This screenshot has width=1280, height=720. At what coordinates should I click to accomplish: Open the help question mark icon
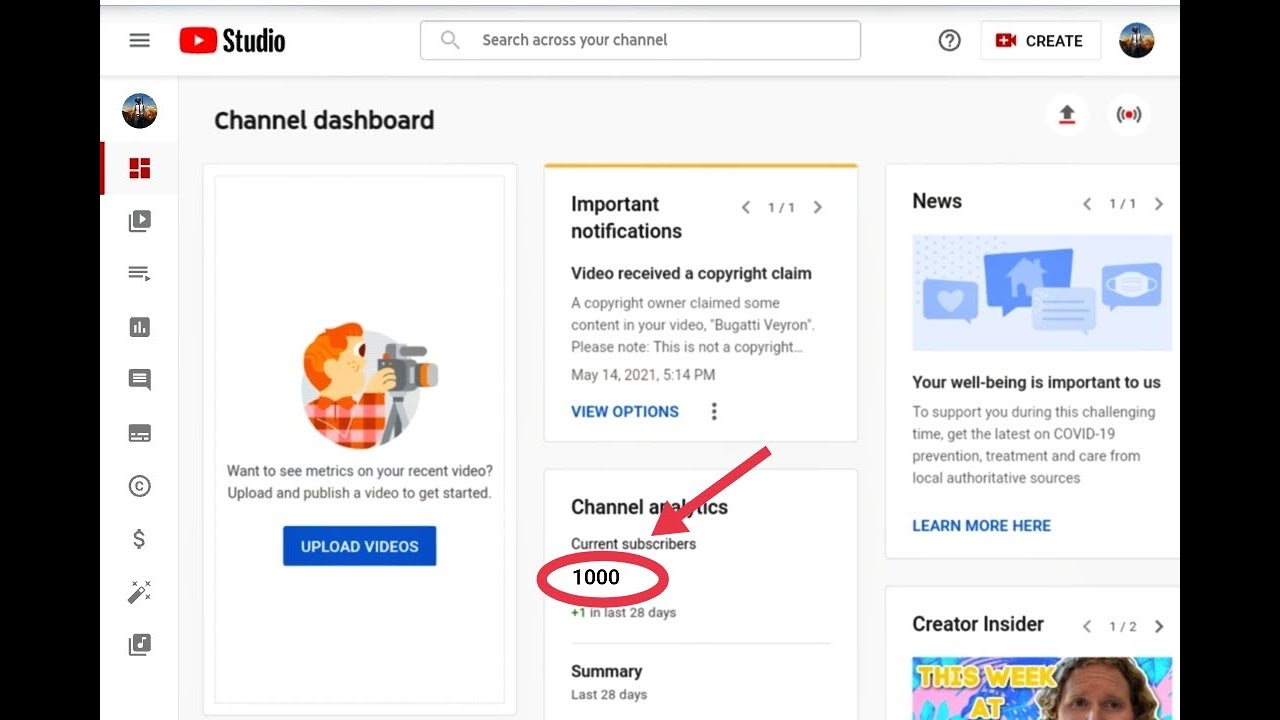tap(949, 41)
